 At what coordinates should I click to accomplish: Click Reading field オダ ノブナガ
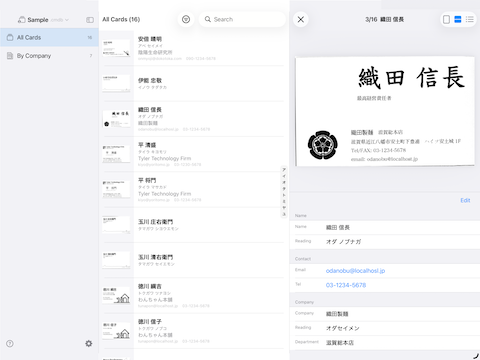pos(385,242)
